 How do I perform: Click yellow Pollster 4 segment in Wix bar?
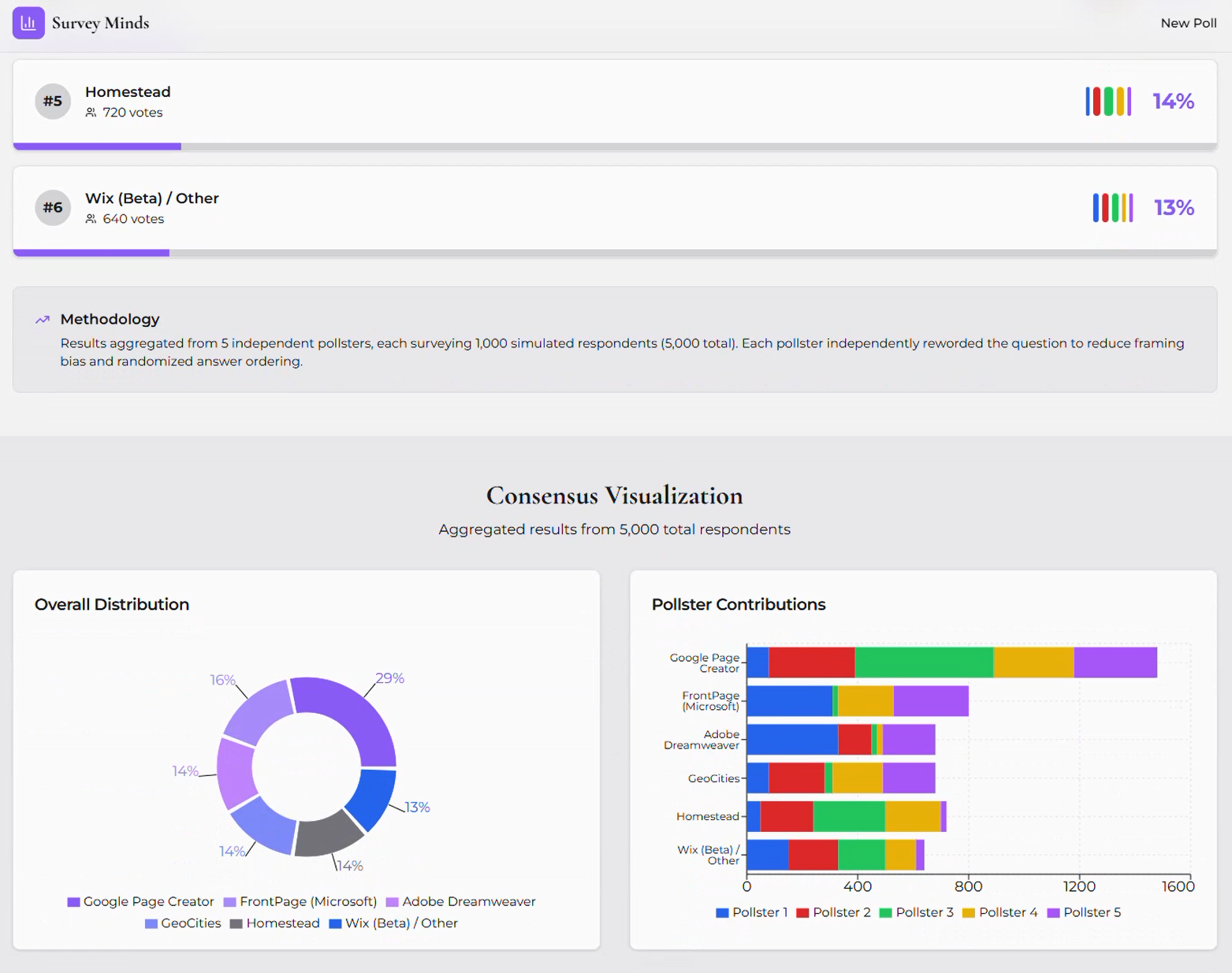click(x=900, y=856)
